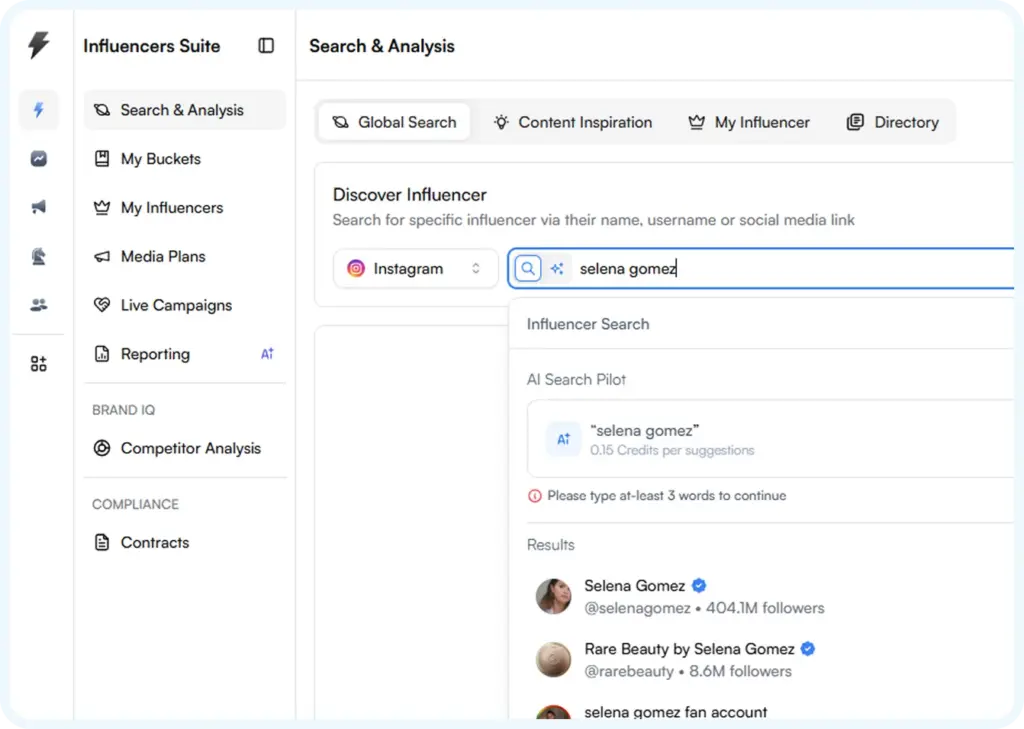
Task: Click the AI sparkle search icon
Action: coord(557,268)
